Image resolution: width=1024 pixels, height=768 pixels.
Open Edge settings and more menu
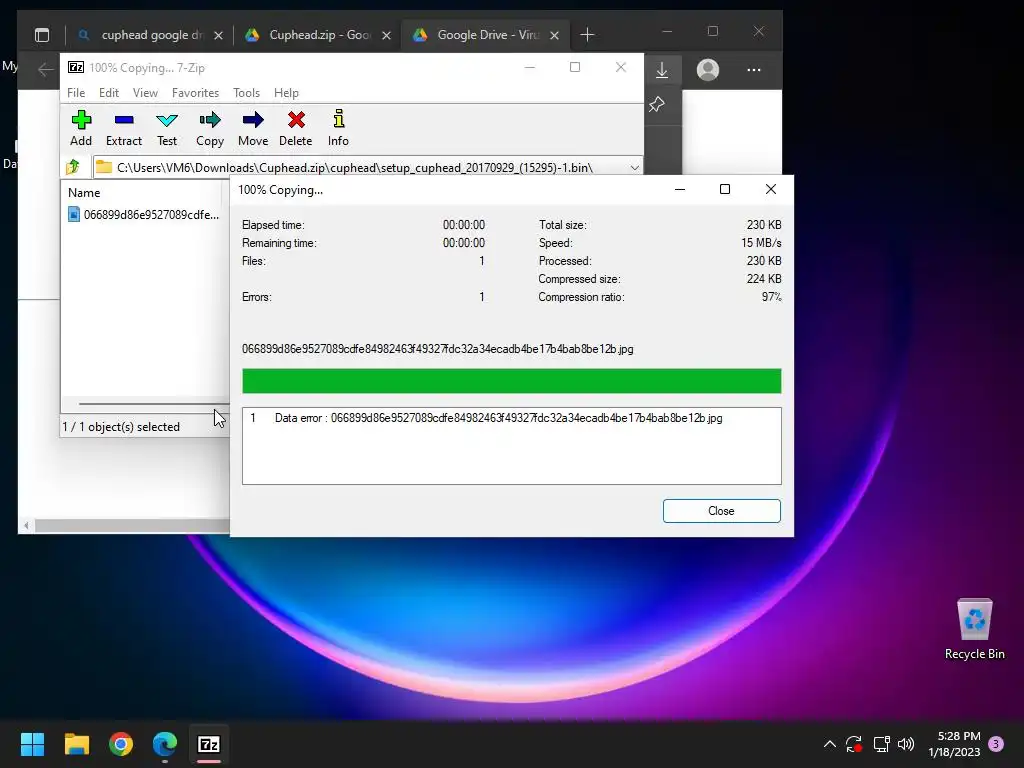coord(754,70)
